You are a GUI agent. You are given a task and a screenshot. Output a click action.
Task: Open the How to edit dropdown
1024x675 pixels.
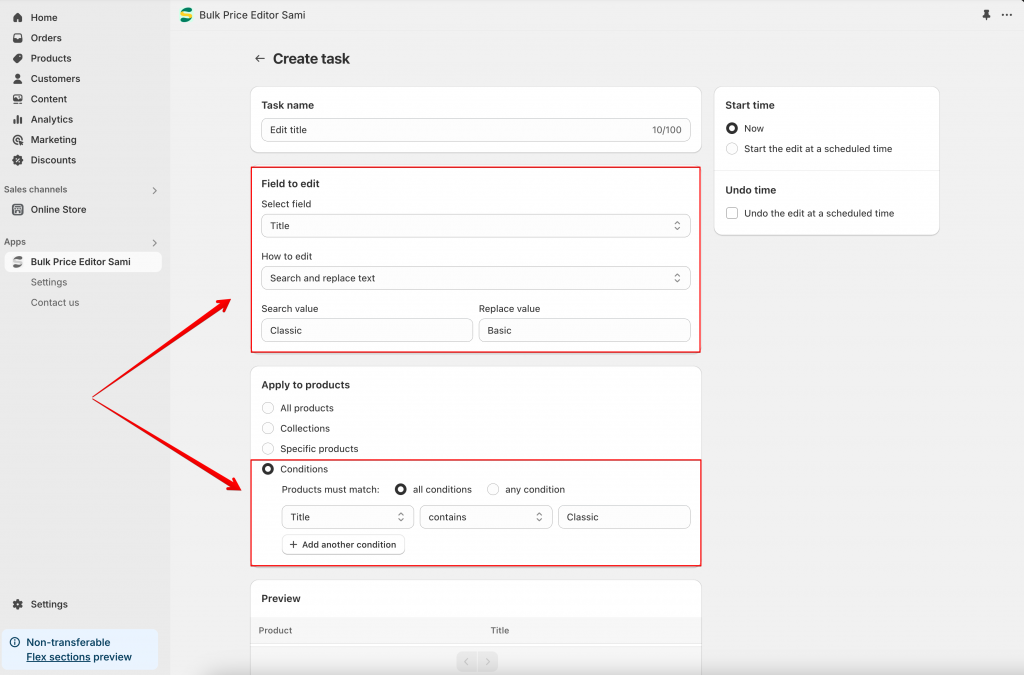(x=475, y=278)
